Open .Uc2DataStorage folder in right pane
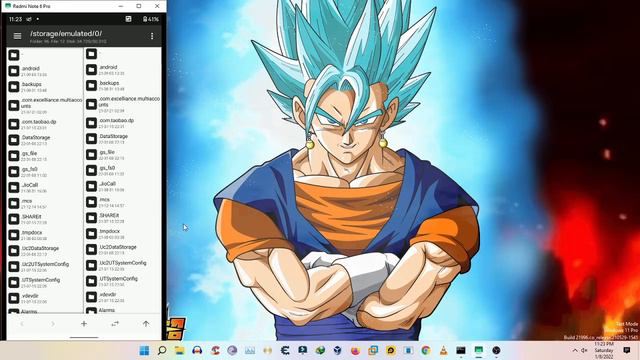 pos(123,249)
